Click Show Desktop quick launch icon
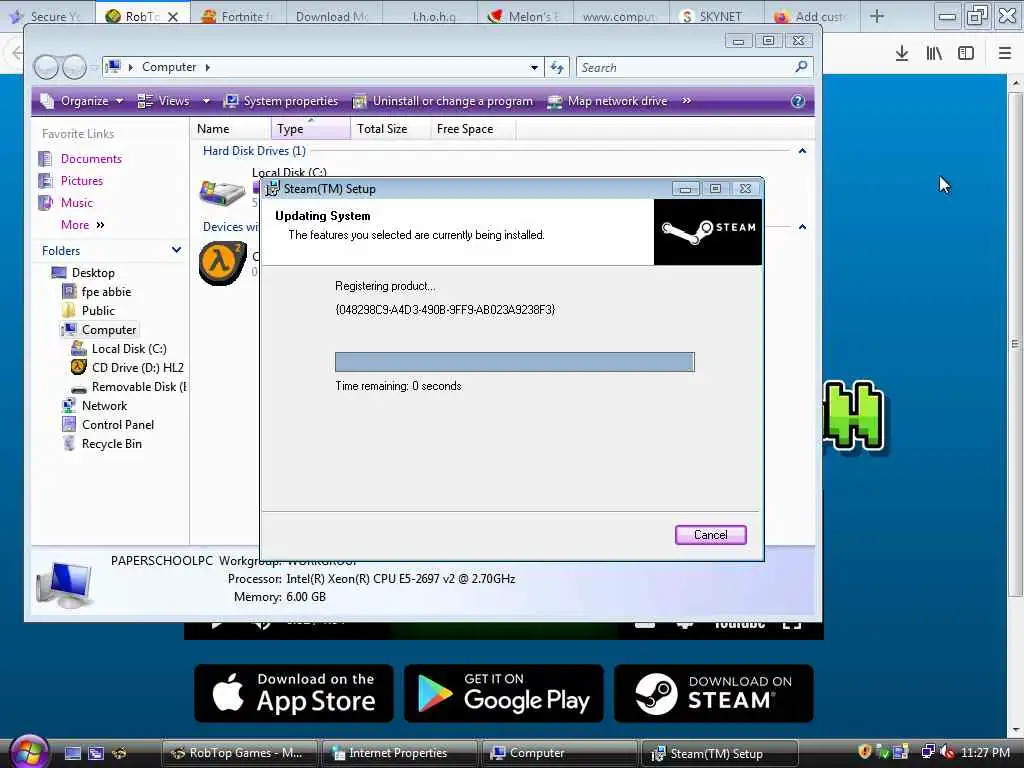Image resolution: width=1024 pixels, height=768 pixels. tap(72, 753)
